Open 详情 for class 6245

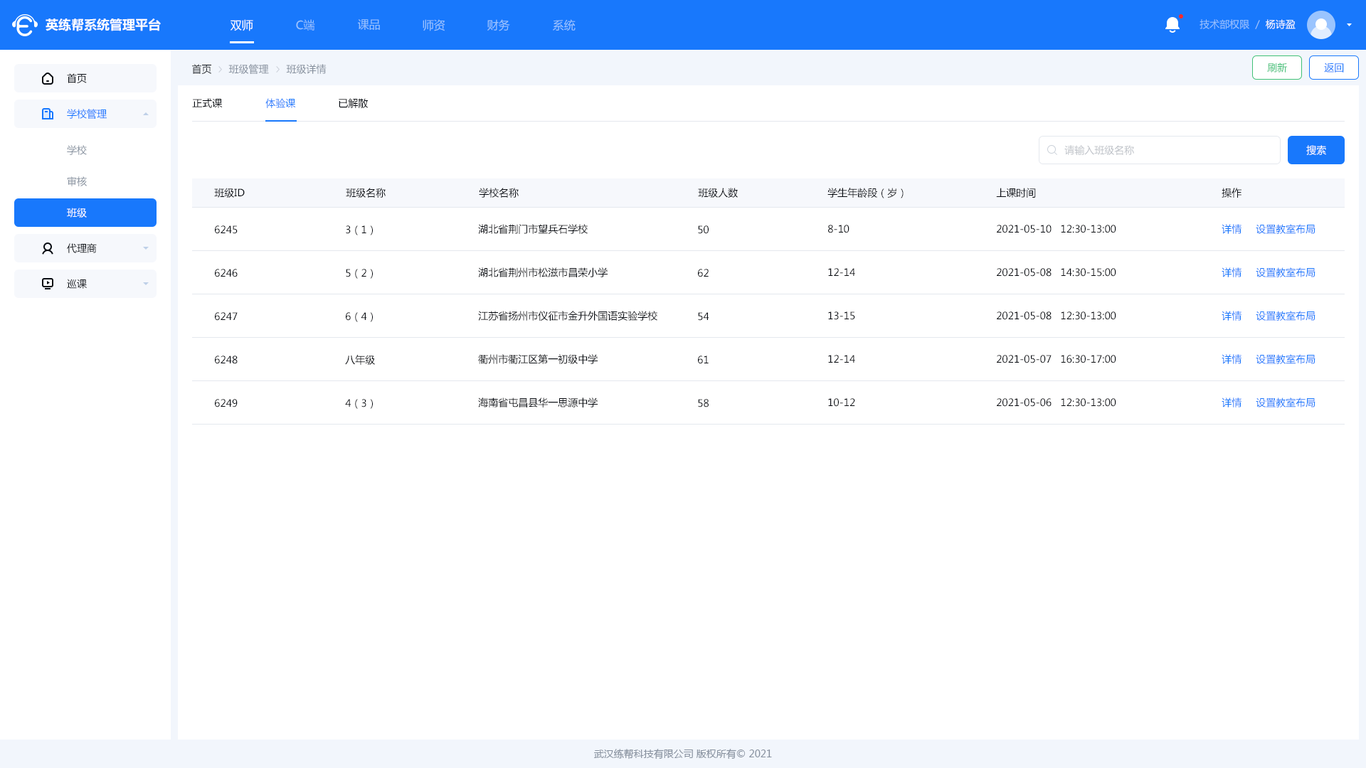[1232, 229]
